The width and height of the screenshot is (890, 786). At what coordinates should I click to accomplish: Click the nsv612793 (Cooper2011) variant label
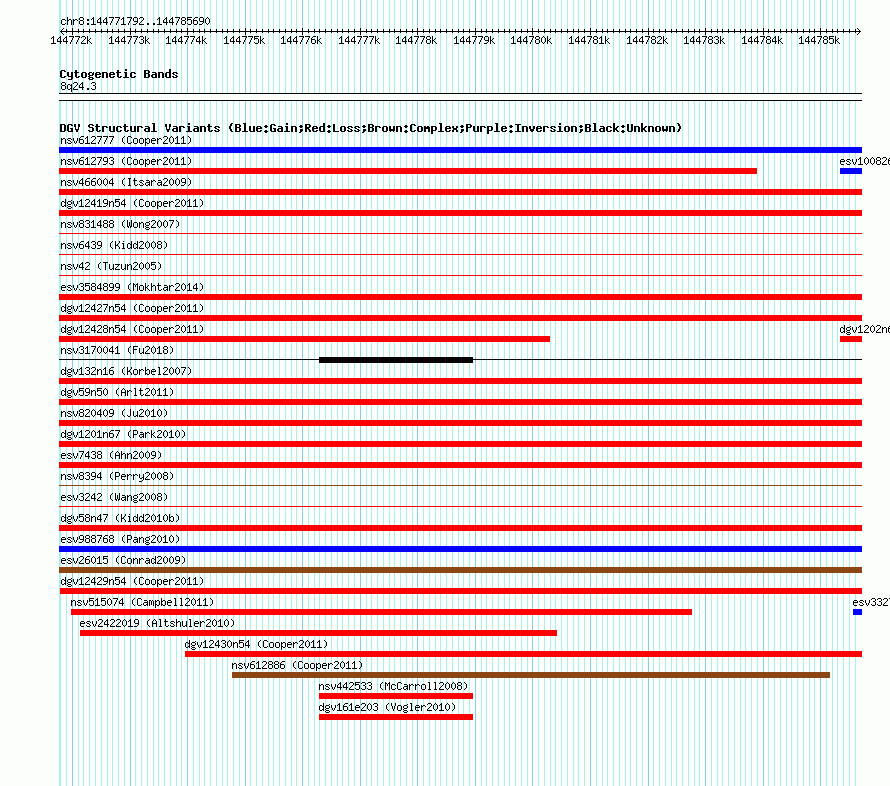click(x=126, y=161)
